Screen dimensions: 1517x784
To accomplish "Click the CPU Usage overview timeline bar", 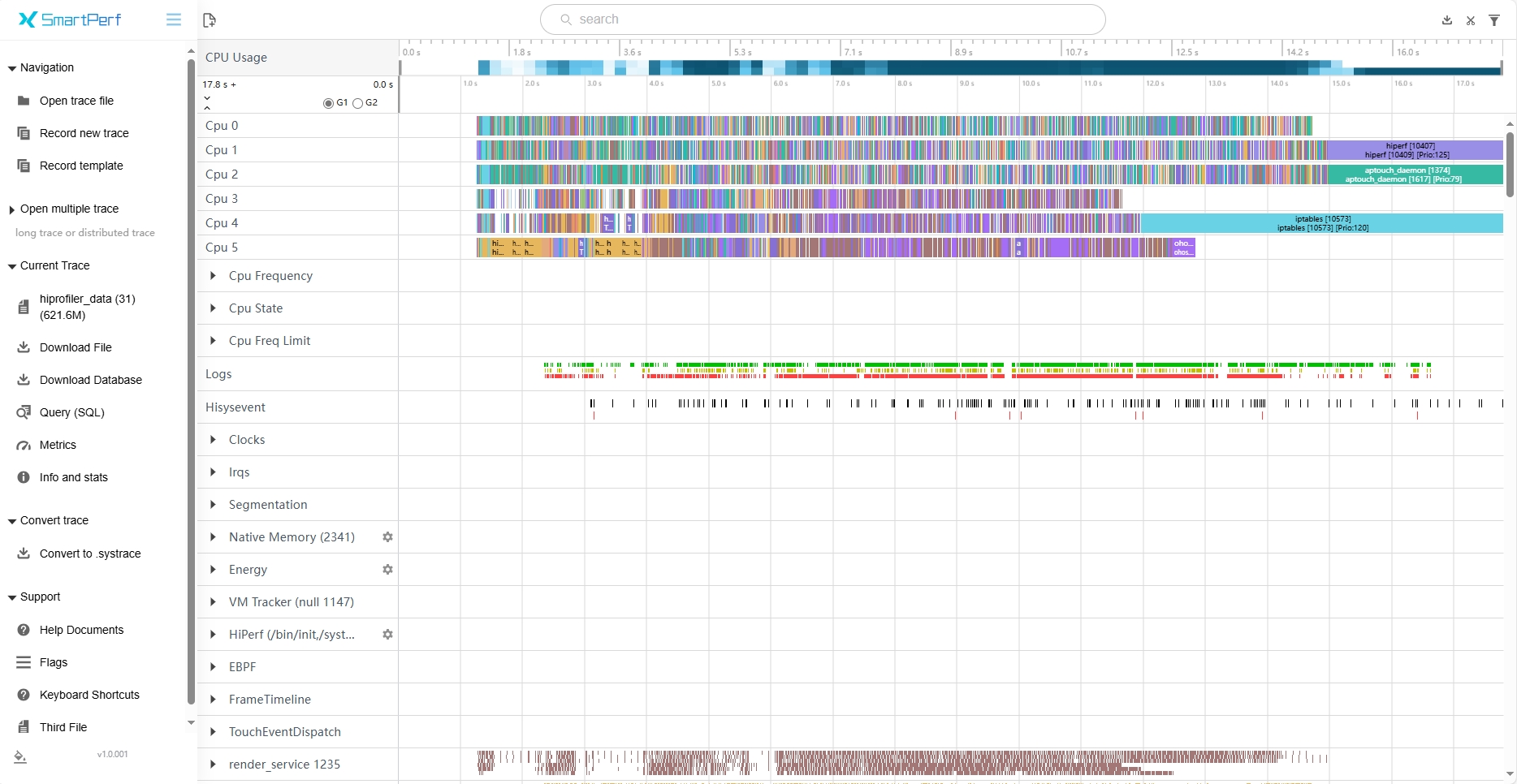I will point(950,68).
